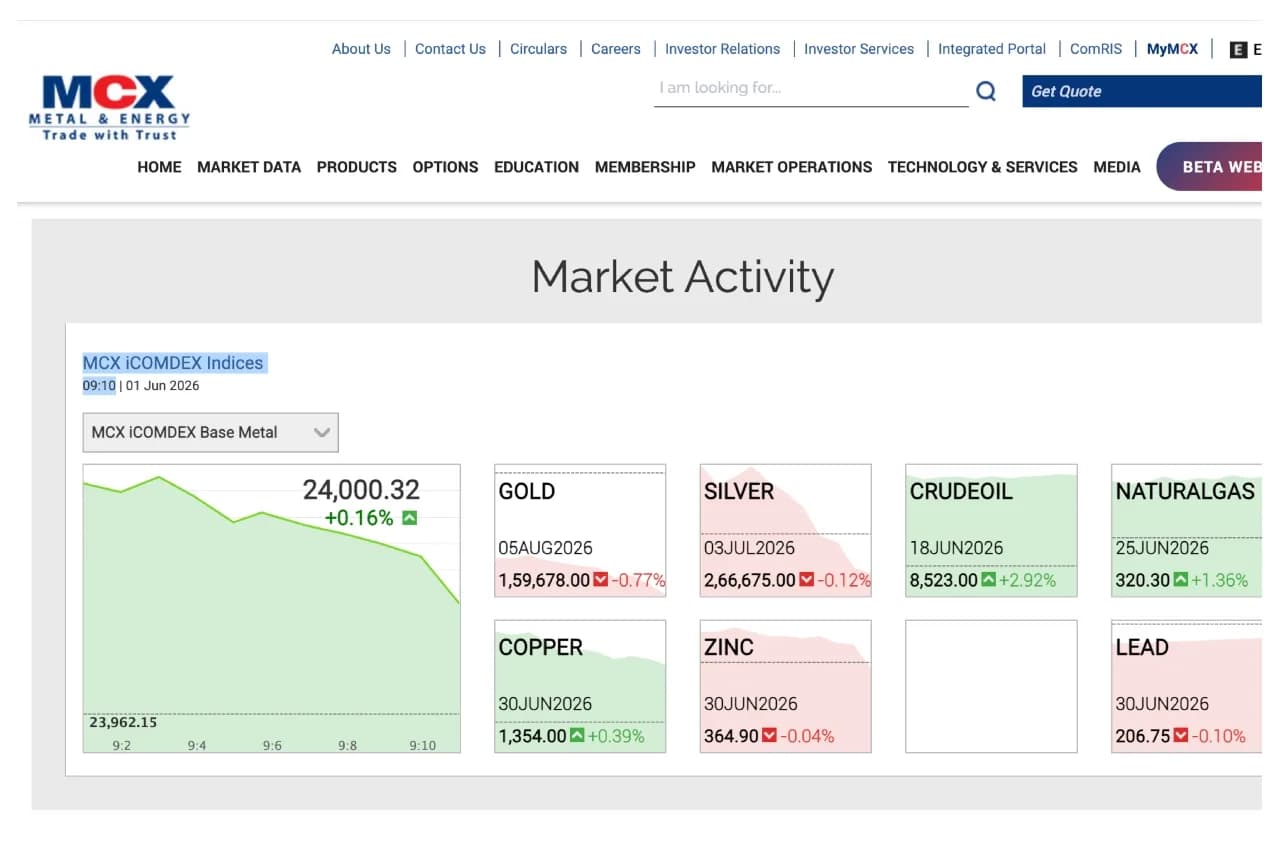Open the OPTIONS menu
The image size is (1280, 850).
(x=445, y=167)
